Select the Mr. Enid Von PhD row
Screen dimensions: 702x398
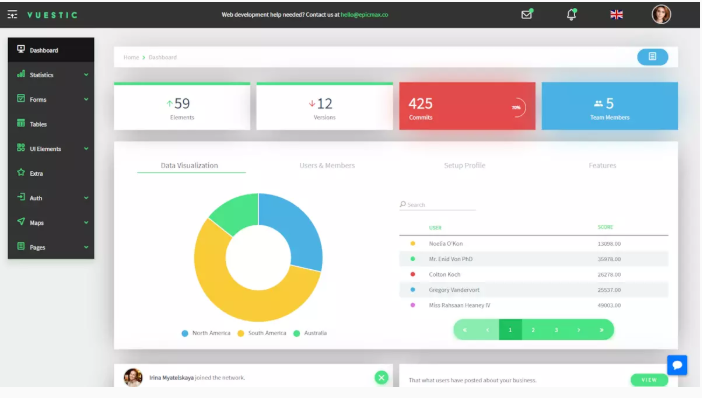pyautogui.click(x=534, y=259)
